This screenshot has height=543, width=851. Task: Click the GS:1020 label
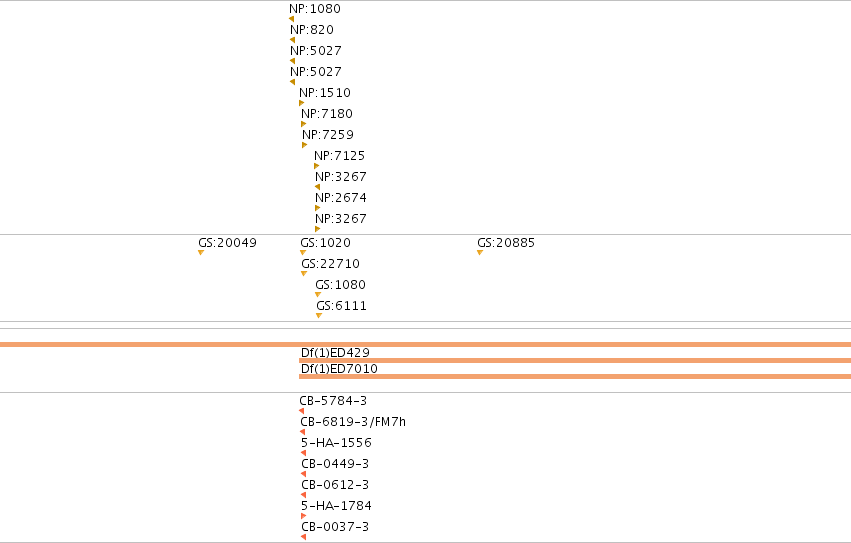[x=326, y=243]
